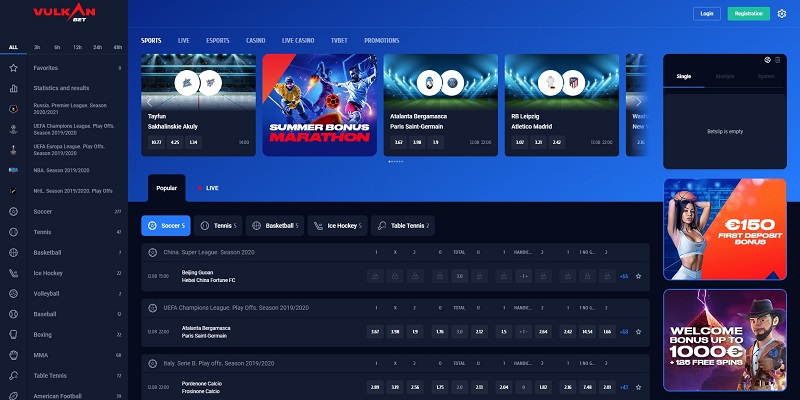The width and height of the screenshot is (800, 400).
Task: Click the Ice Hockey icon in sidebar
Action: 13,273
